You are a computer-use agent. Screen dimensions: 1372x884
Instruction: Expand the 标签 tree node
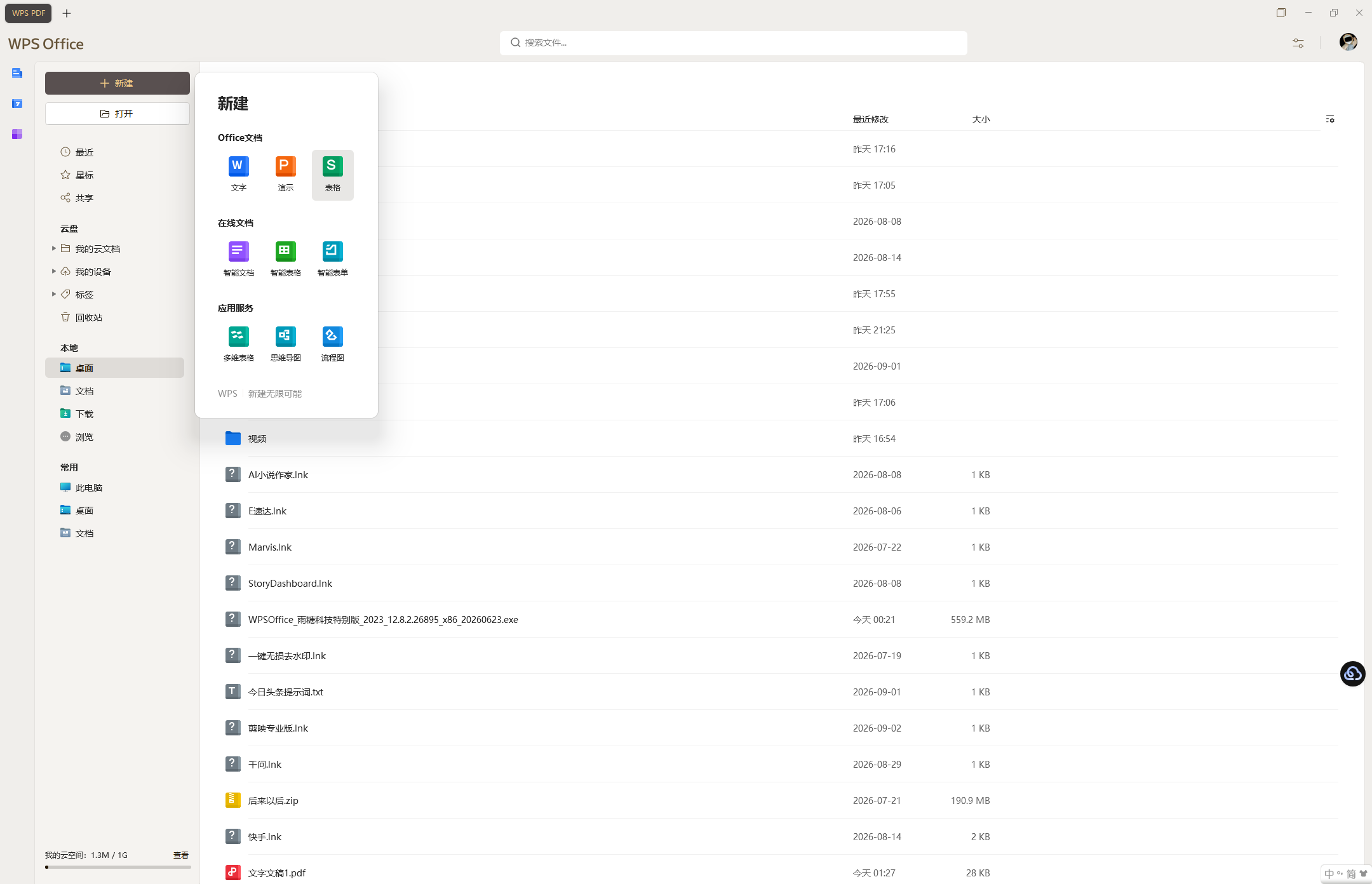(53, 294)
